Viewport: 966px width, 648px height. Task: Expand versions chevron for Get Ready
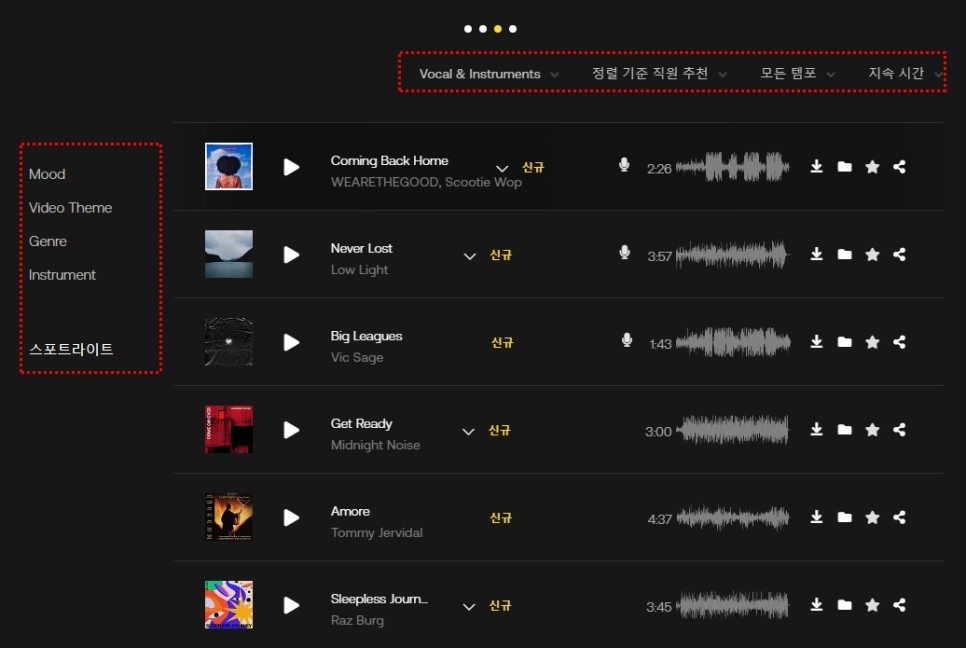468,432
